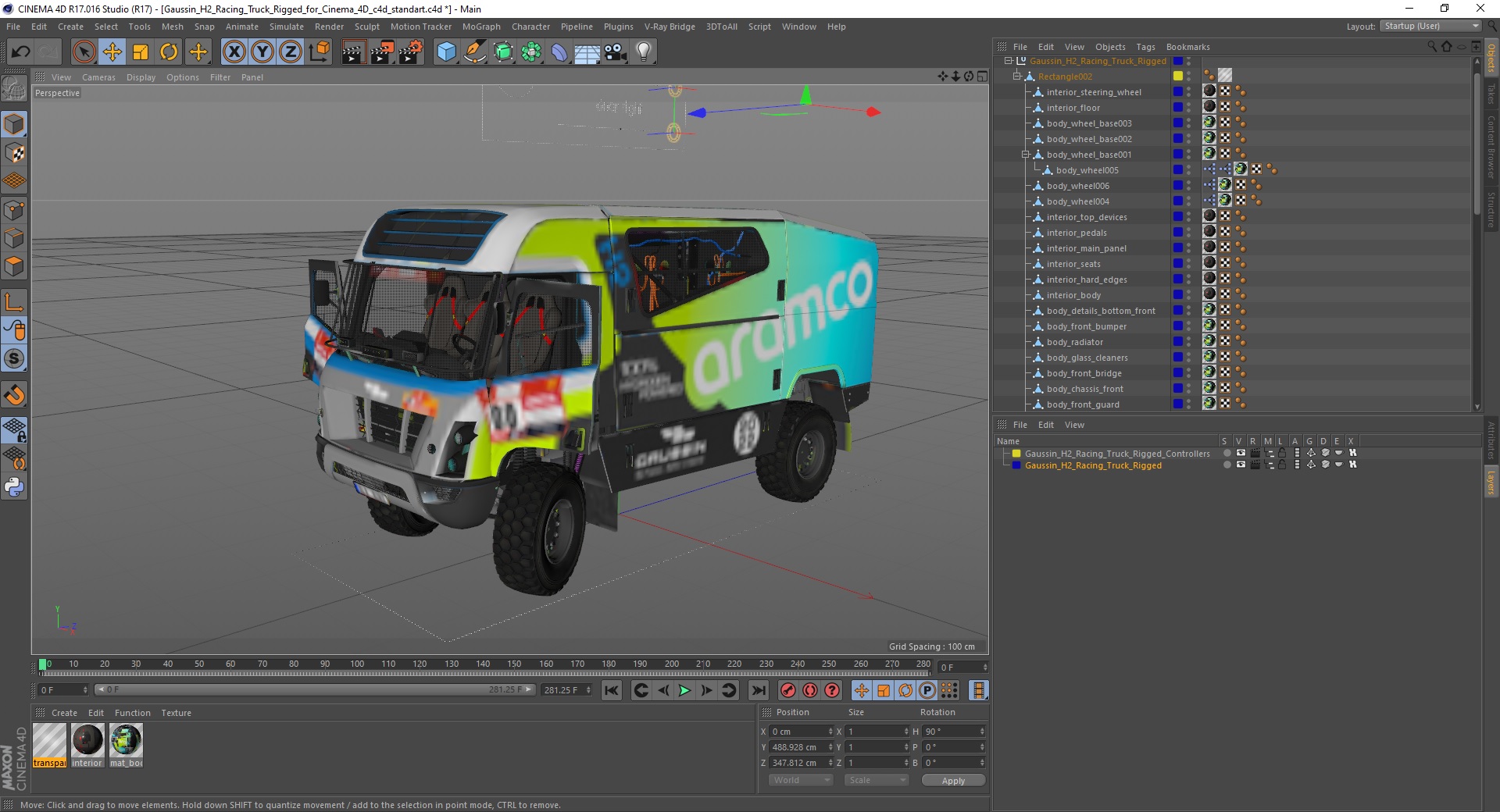Open the Simulate menu
Viewport: 1500px width, 812px height.
(x=287, y=27)
